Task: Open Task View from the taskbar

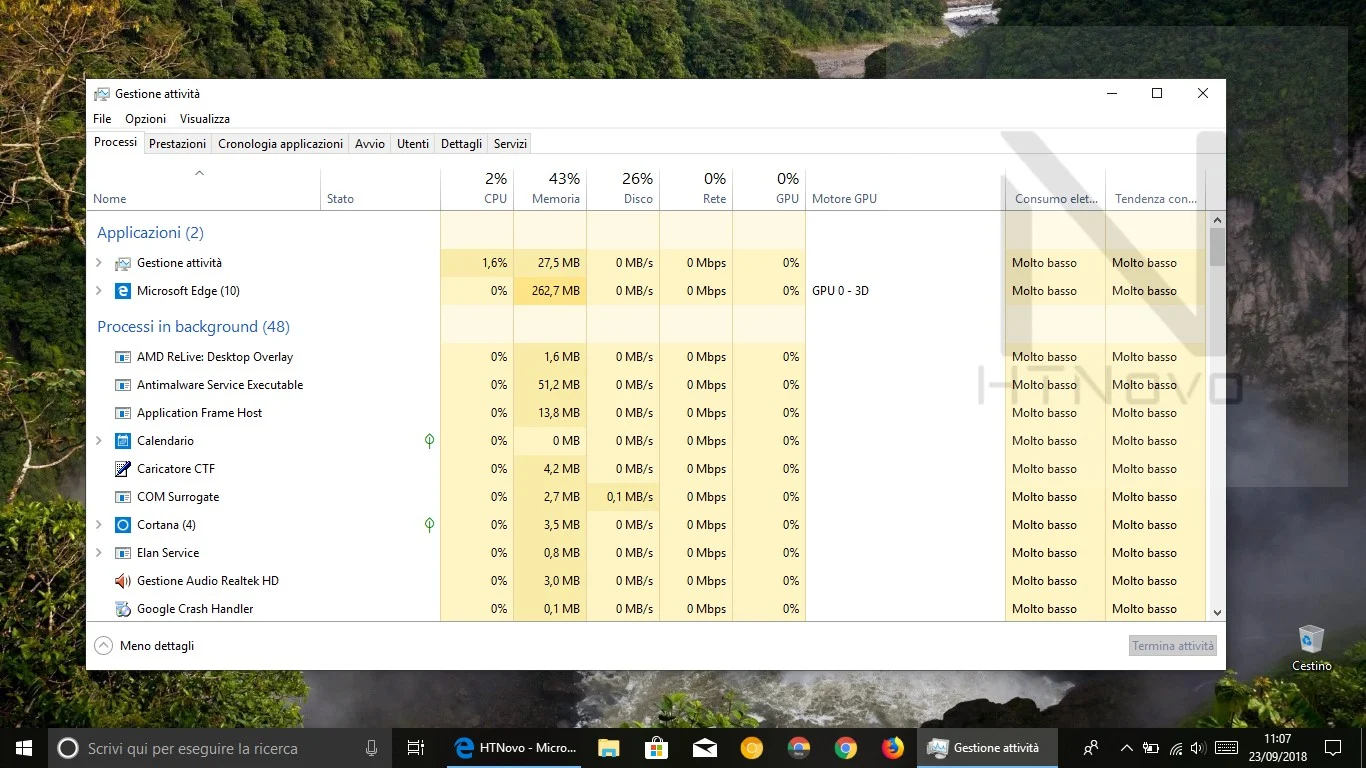Action: tap(416, 748)
